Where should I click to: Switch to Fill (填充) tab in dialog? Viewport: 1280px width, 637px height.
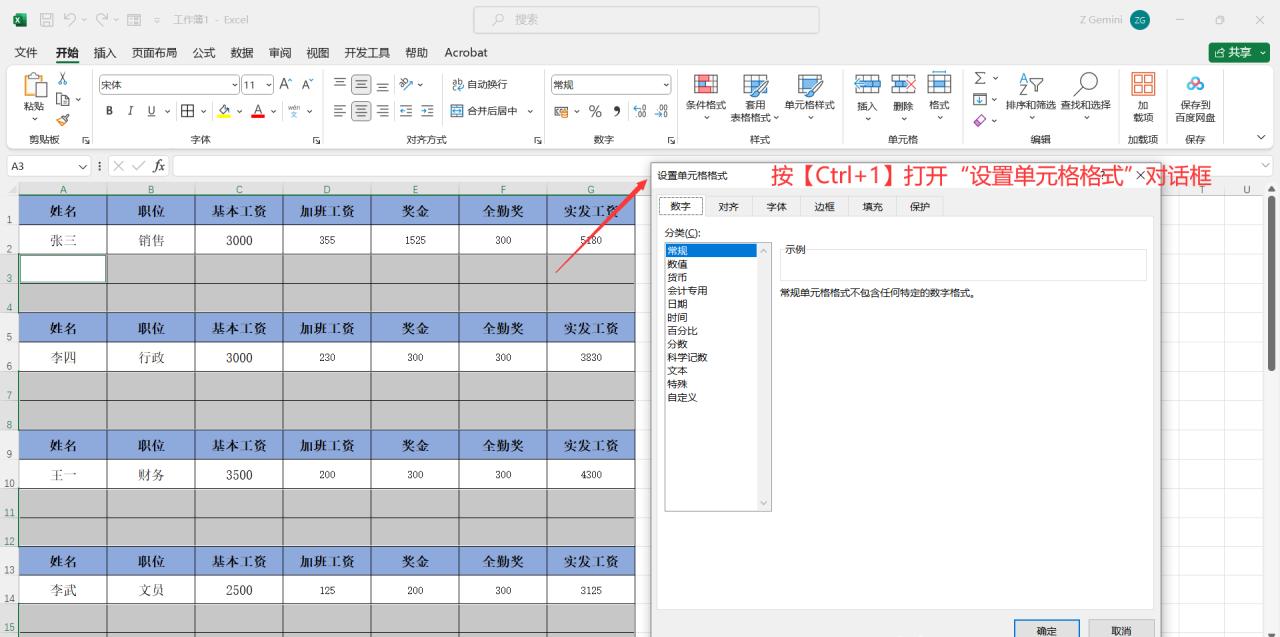(x=872, y=206)
